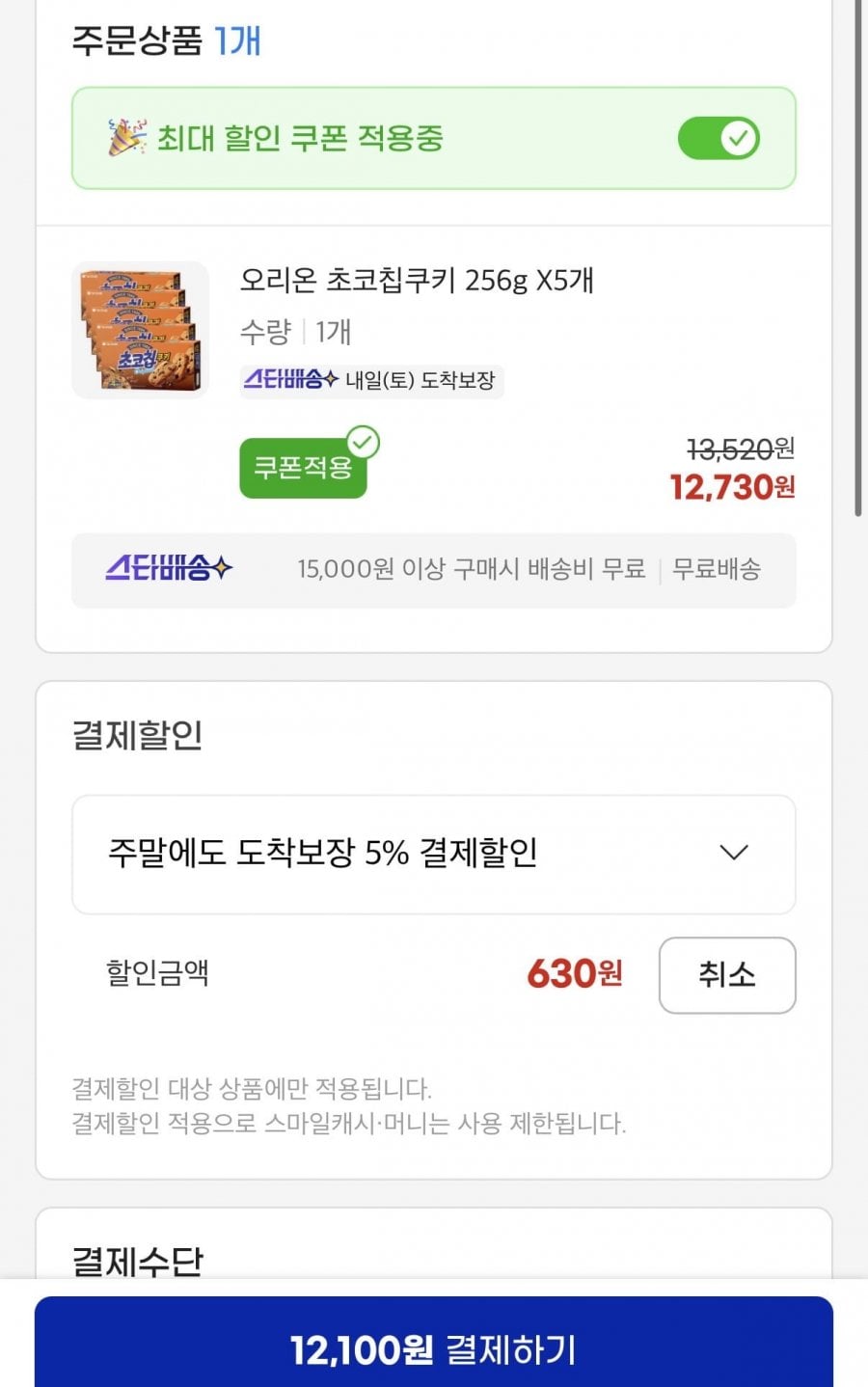This screenshot has height=1387, width=868.
Task: Open the Orion choco chip cookie thumbnail
Action: (141, 330)
